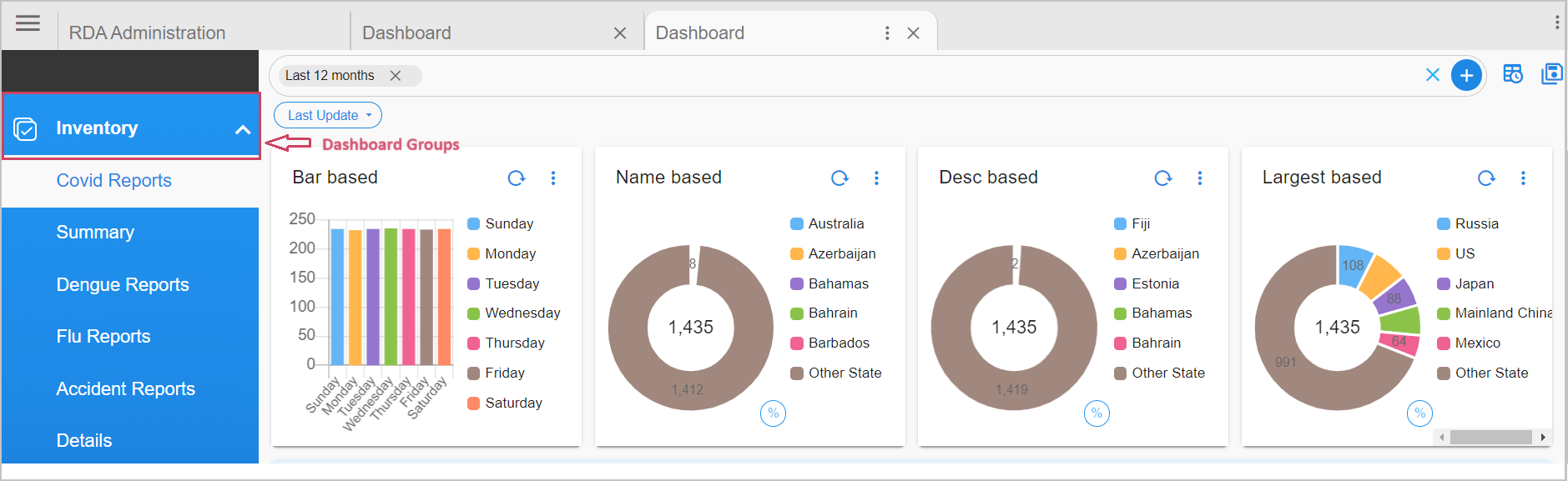Select Dengue Reports in the sidebar
The height and width of the screenshot is (481, 1568).
click(x=123, y=284)
